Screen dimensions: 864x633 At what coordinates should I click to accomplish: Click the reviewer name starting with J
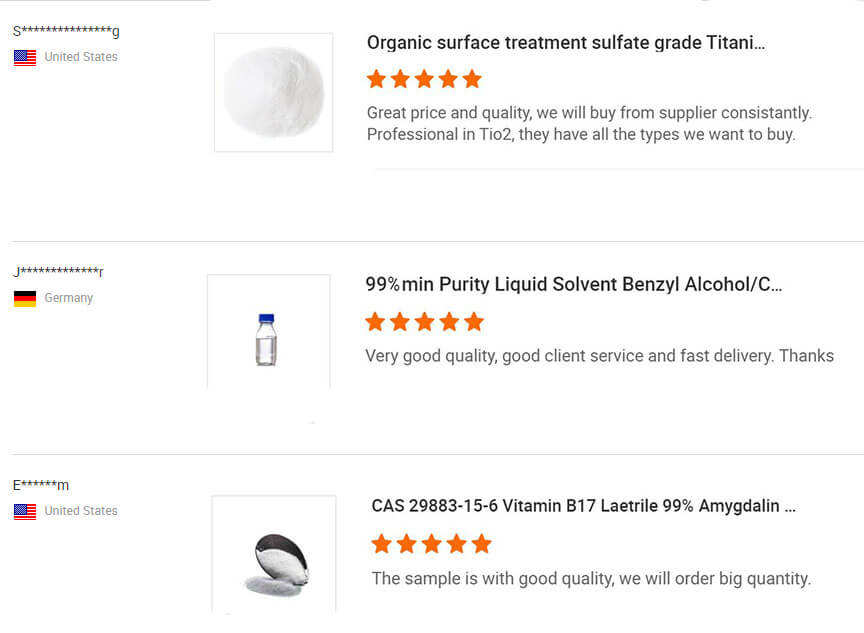58,272
